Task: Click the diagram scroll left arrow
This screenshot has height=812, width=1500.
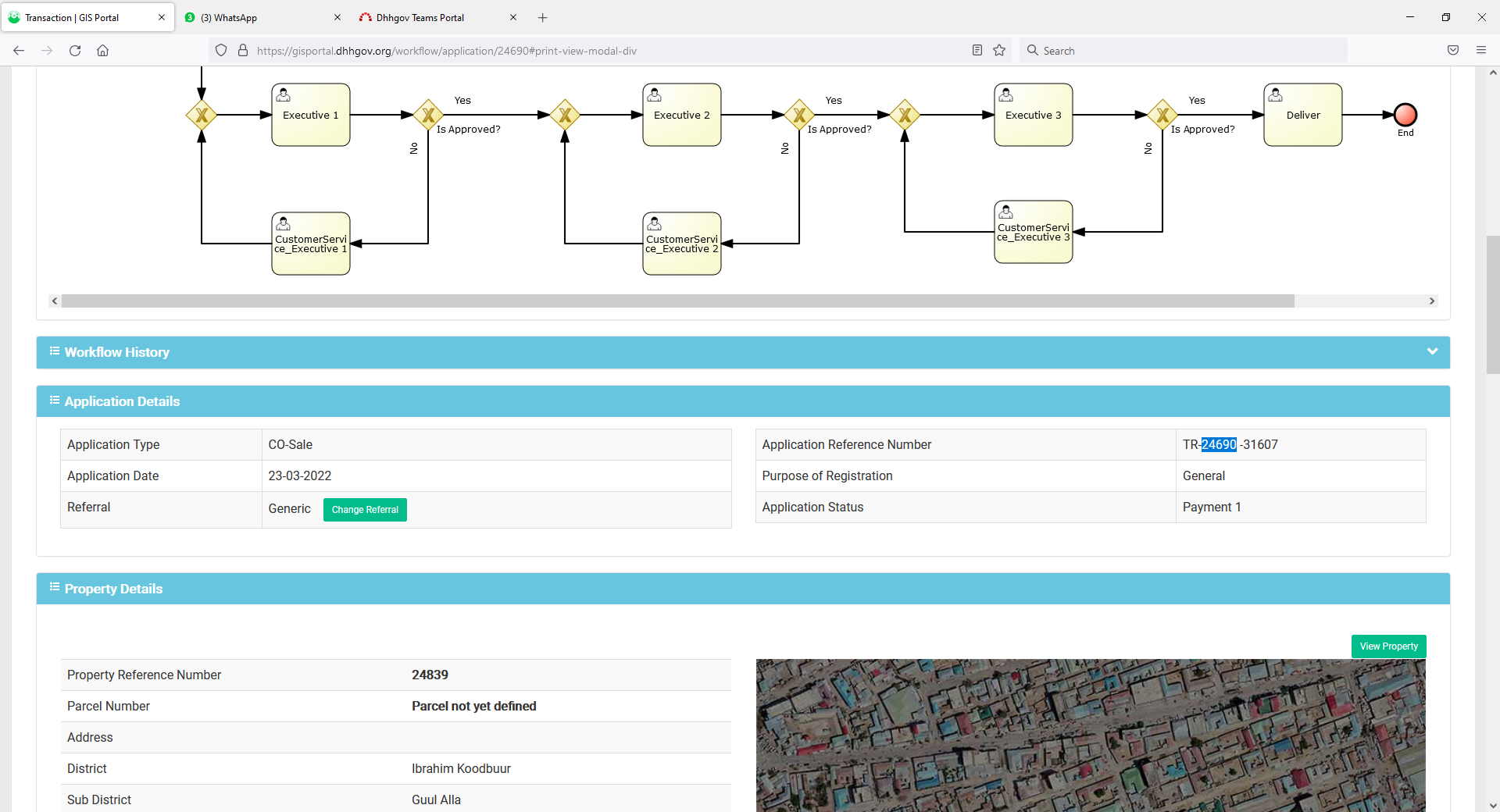Action: [x=54, y=301]
